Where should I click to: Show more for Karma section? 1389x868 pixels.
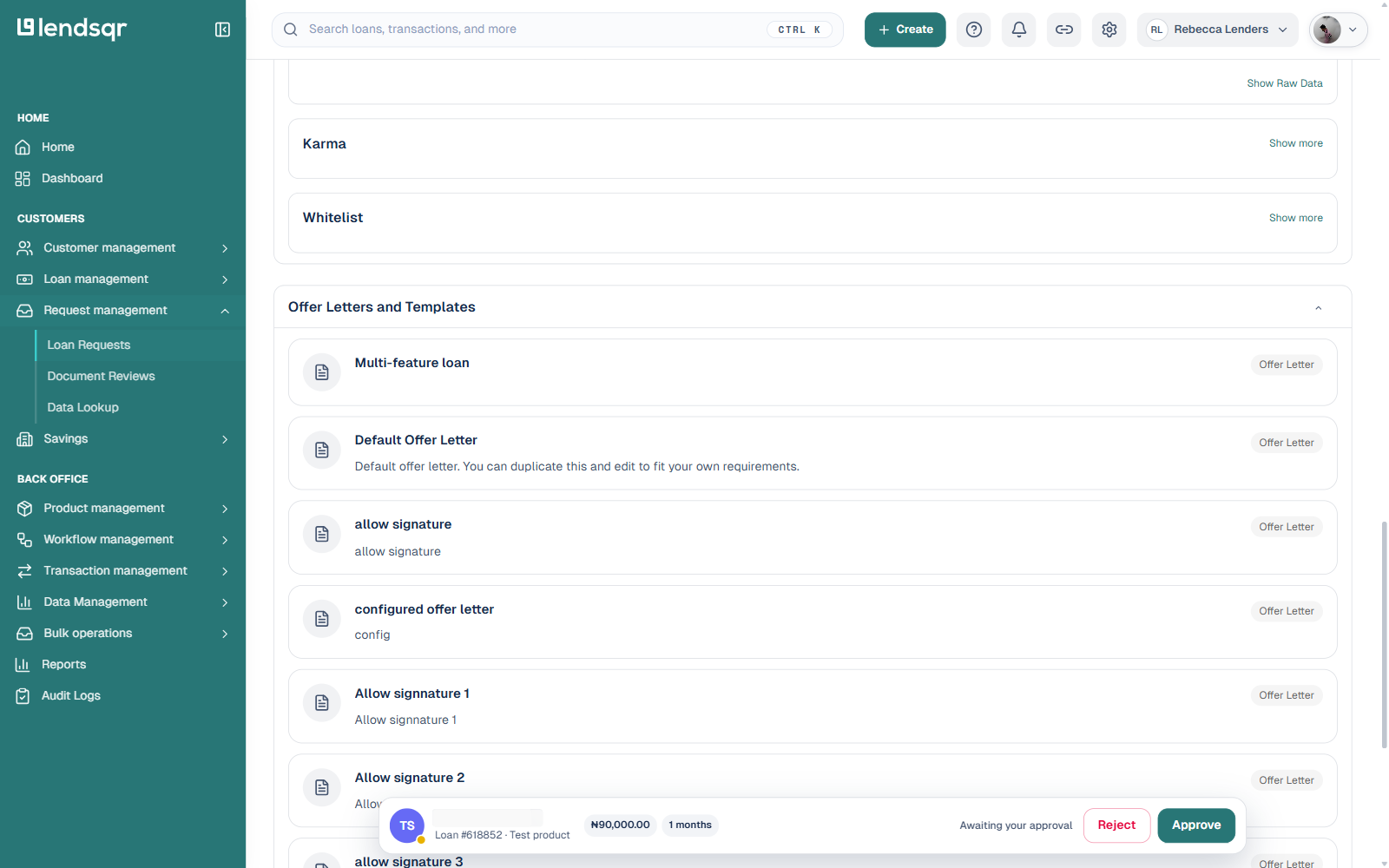pyautogui.click(x=1296, y=143)
